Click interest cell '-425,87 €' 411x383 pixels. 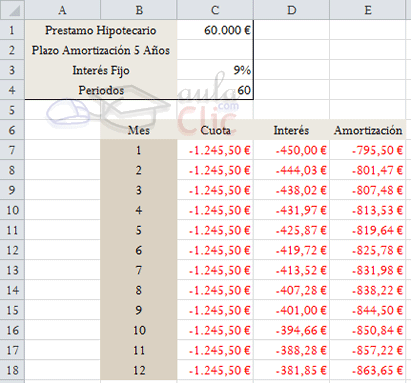[x=291, y=230]
